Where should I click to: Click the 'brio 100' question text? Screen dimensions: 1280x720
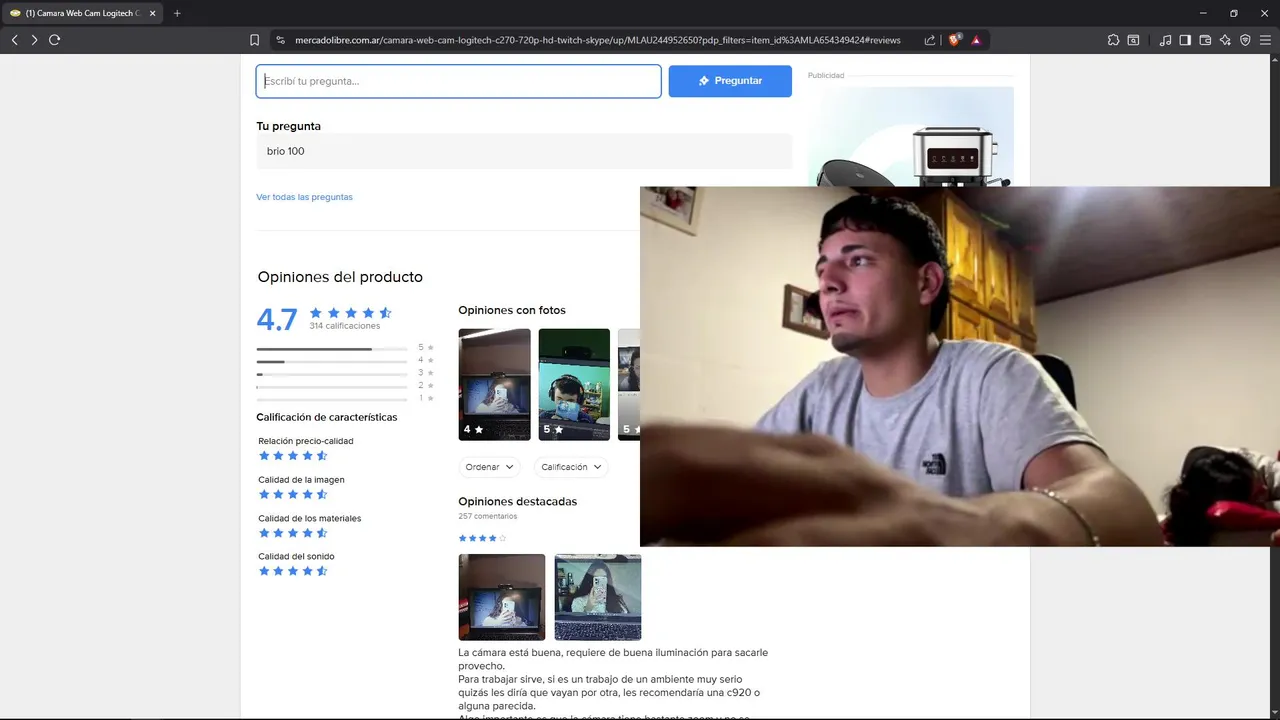pyautogui.click(x=285, y=151)
